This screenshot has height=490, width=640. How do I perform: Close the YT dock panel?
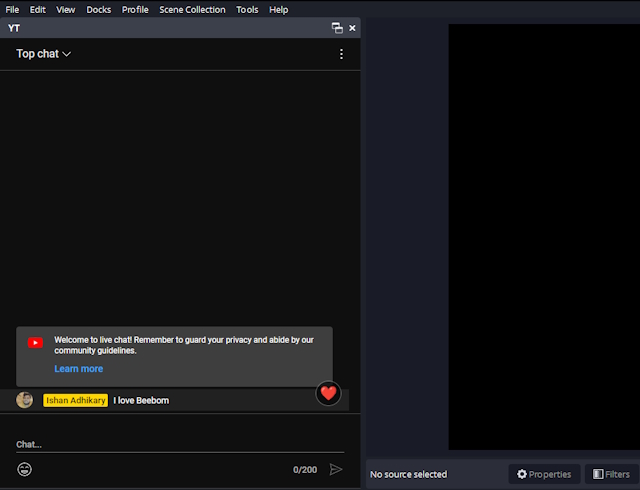[x=352, y=28]
